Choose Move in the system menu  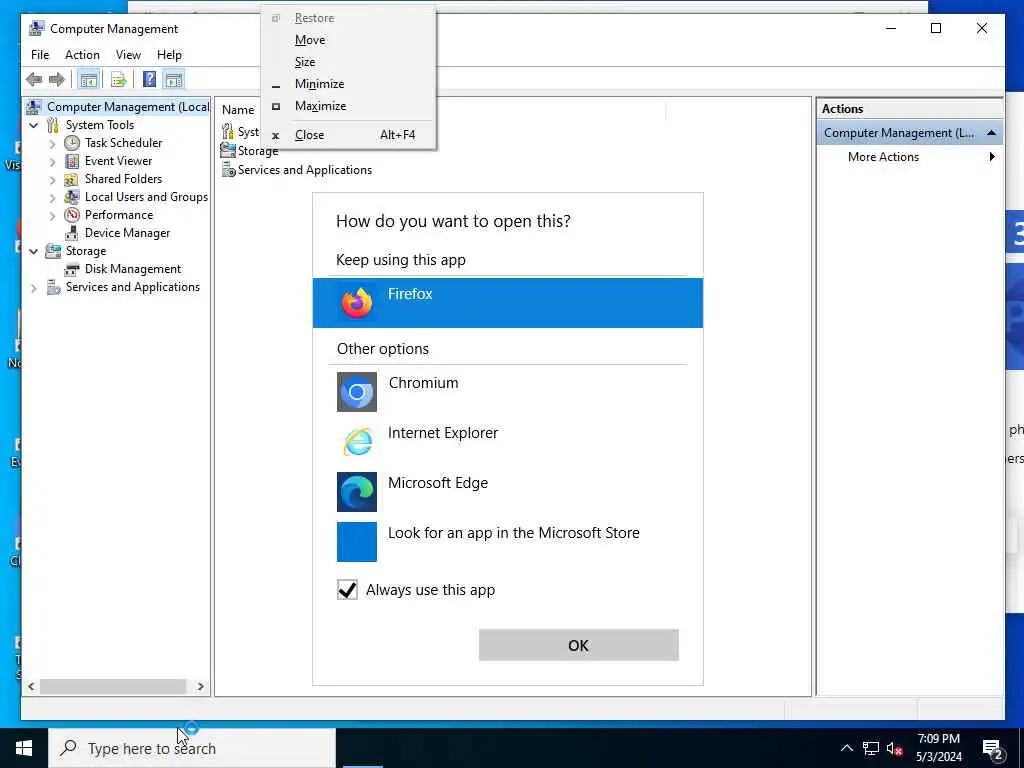[348, 40]
